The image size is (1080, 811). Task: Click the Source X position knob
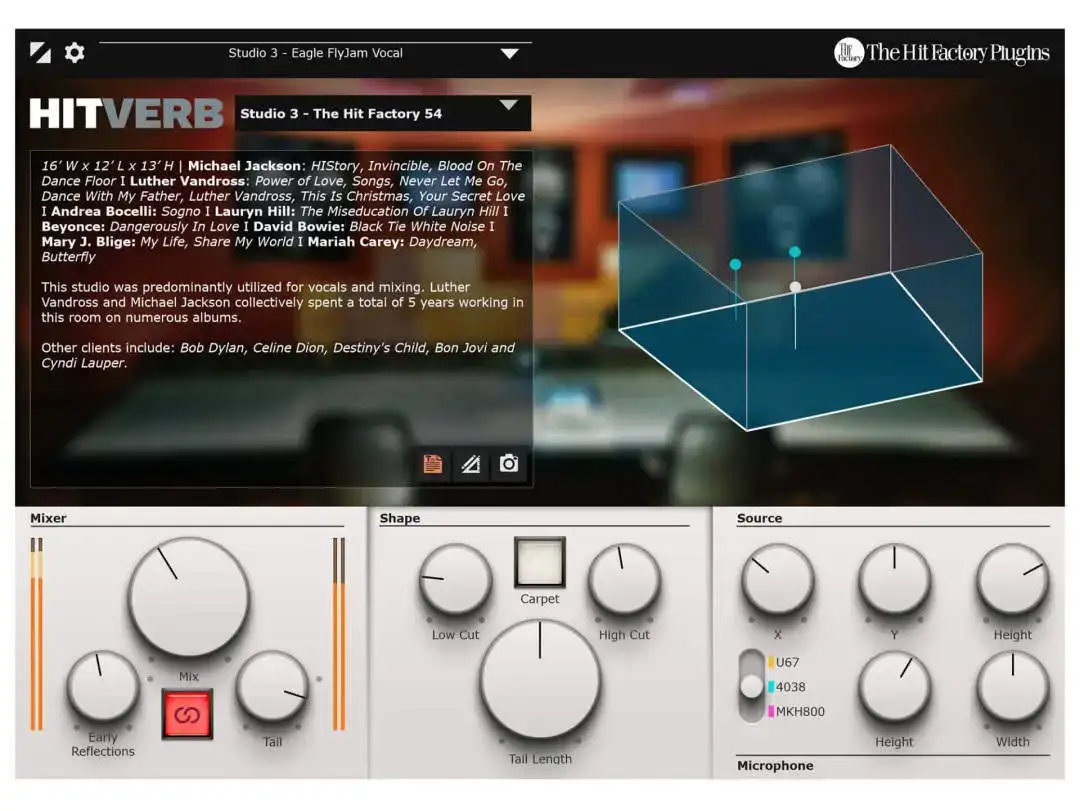[x=778, y=579]
